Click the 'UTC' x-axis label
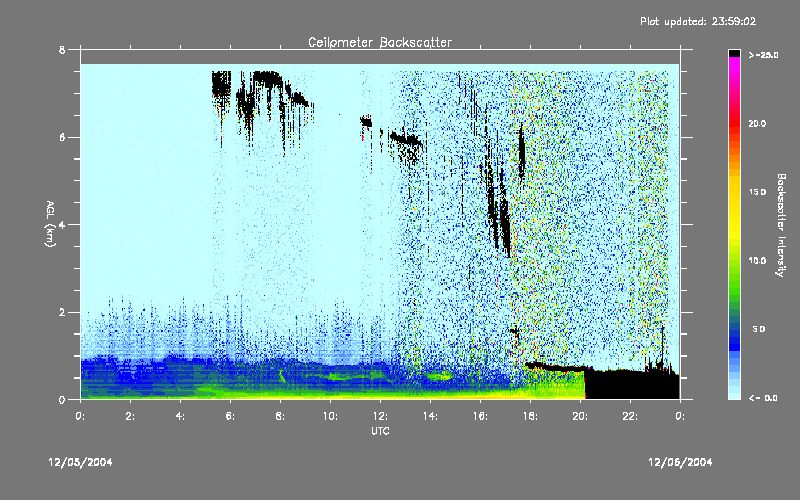 (x=380, y=431)
